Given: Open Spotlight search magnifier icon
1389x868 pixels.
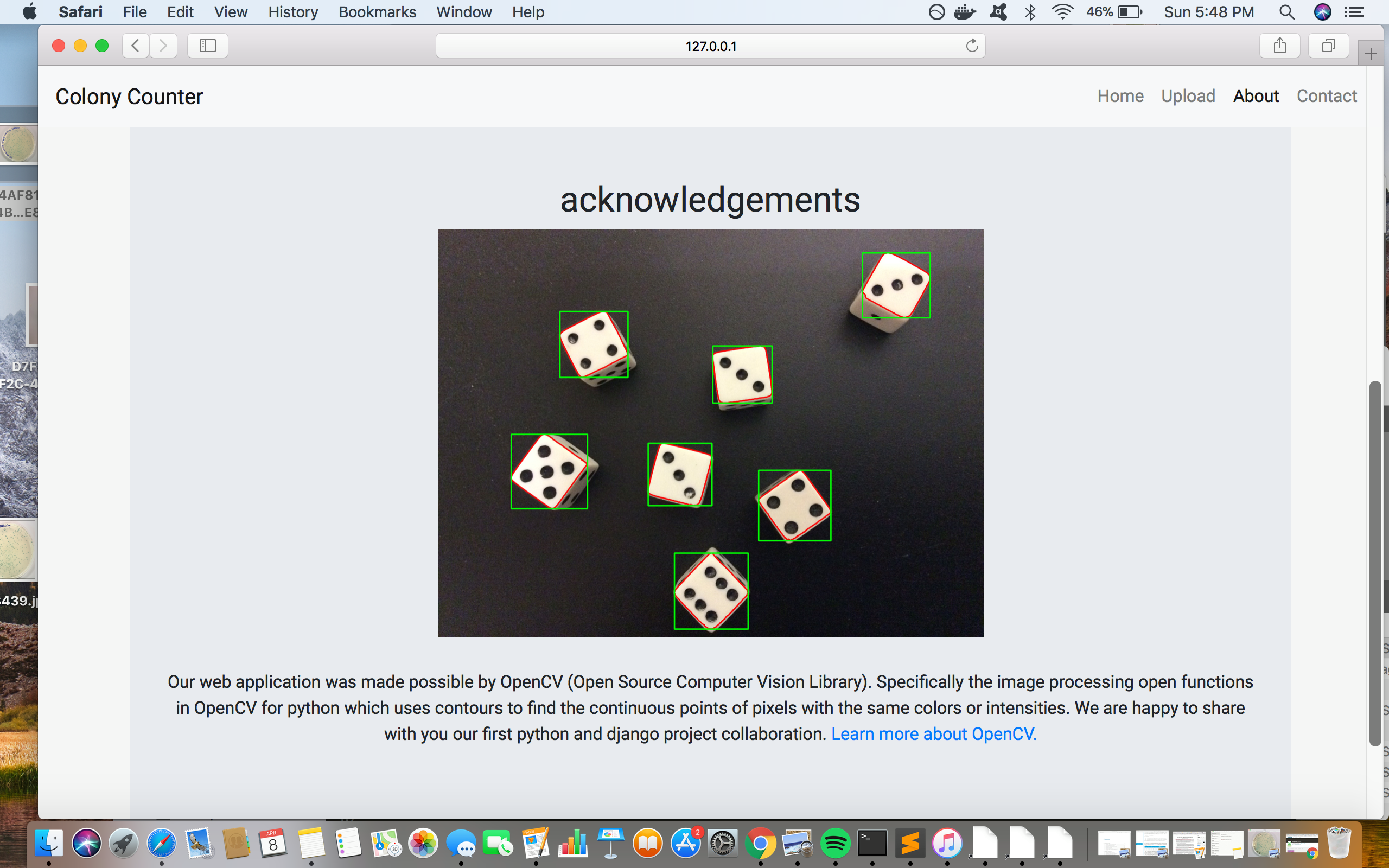Looking at the screenshot, I should click(1286, 12).
